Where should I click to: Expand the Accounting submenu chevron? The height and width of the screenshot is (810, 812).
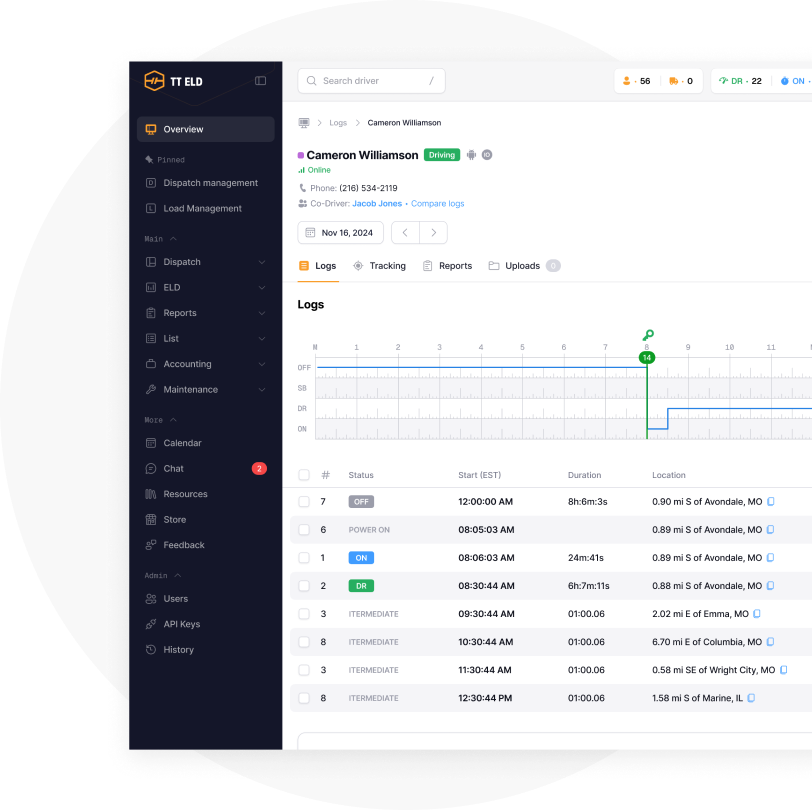[262, 364]
